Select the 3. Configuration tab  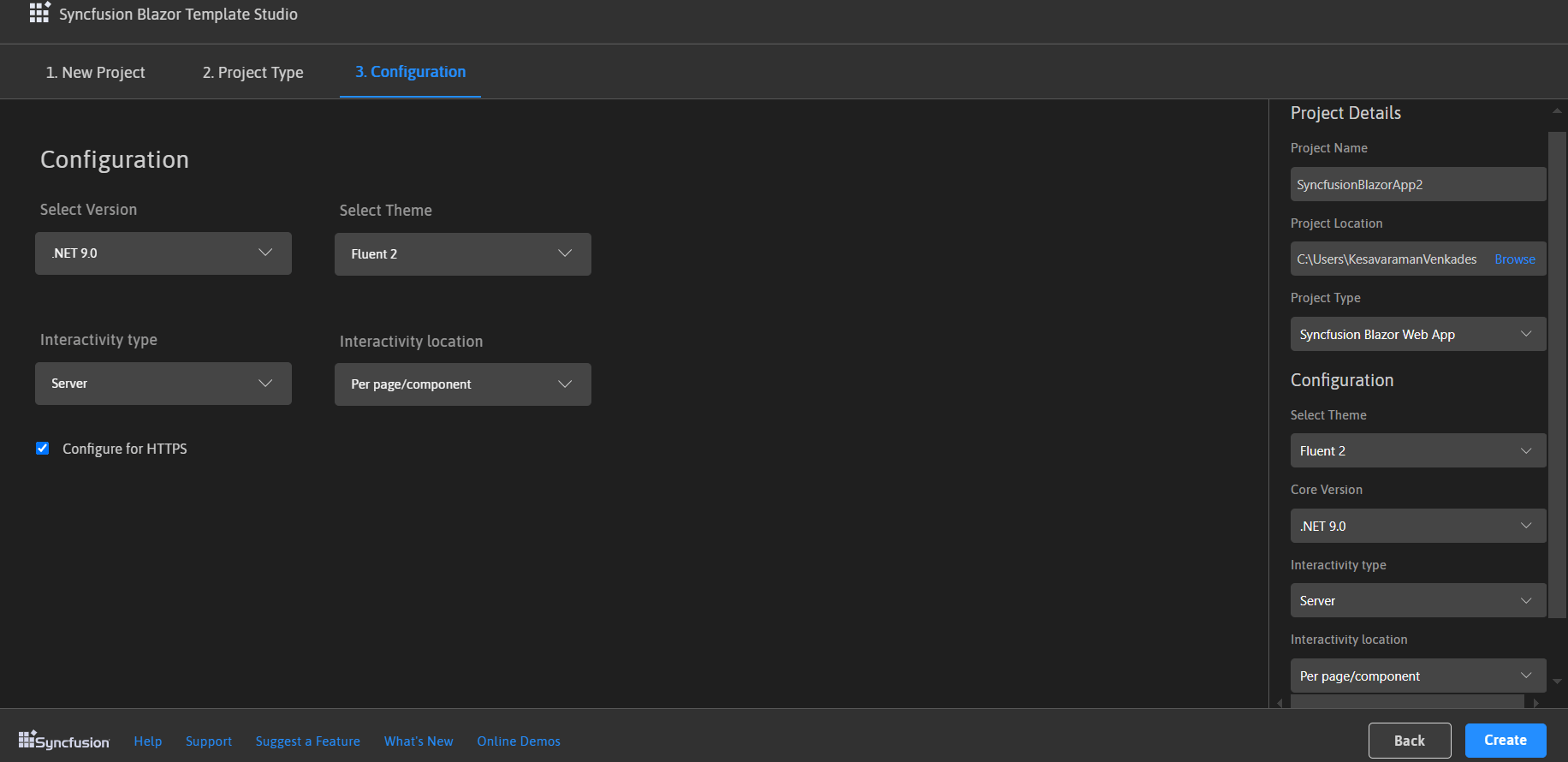point(410,72)
